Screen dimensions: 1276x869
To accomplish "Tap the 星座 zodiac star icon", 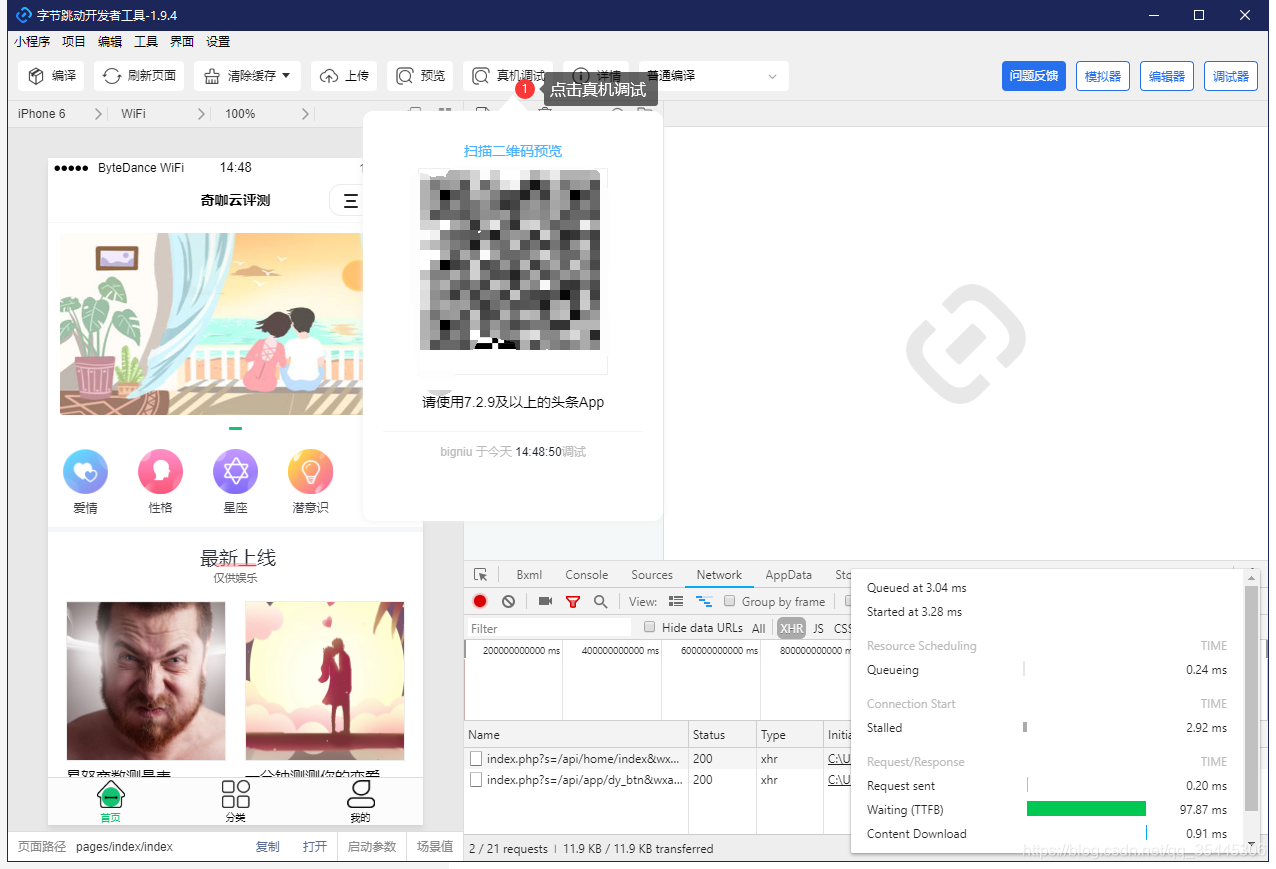I will (235, 472).
